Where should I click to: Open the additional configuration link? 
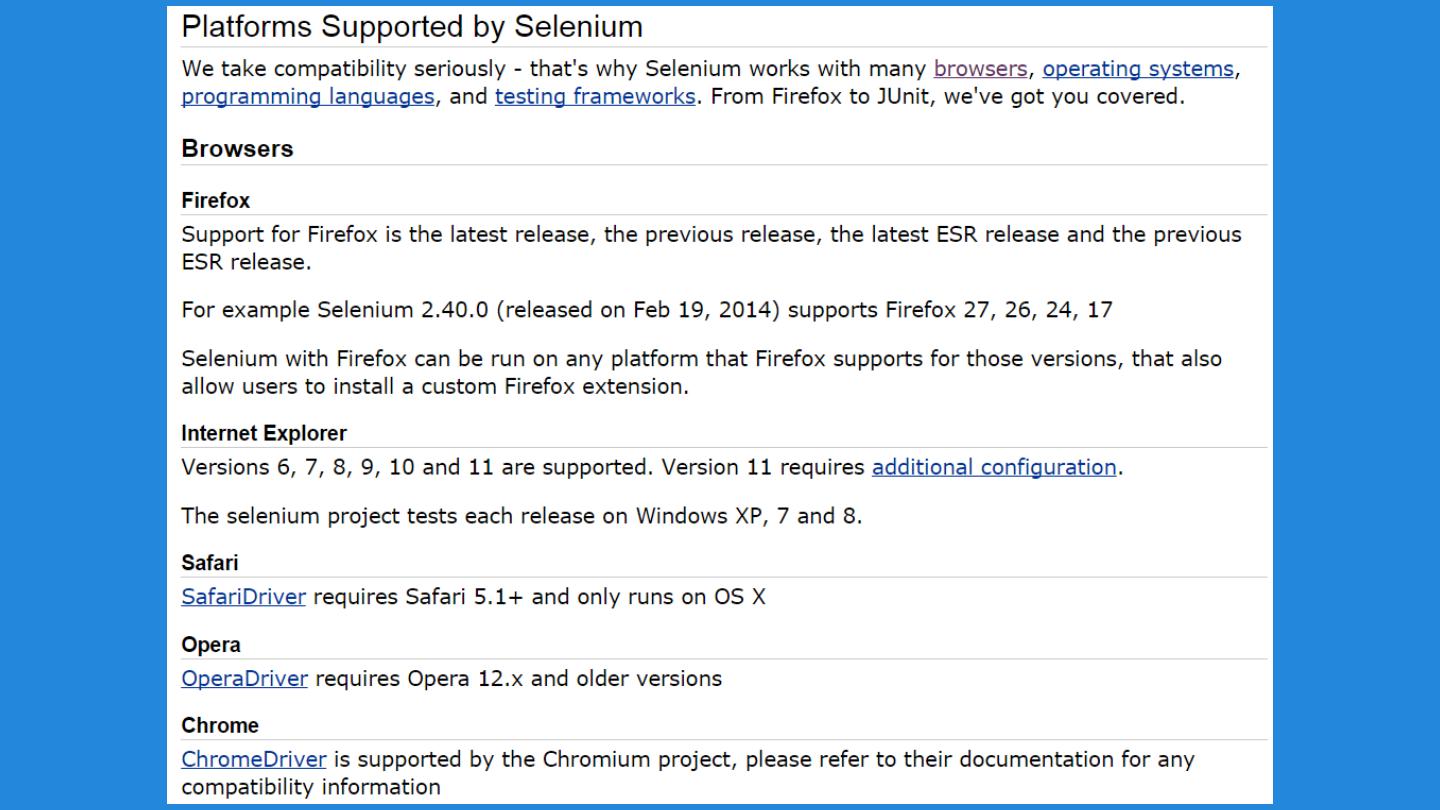[993, 467]
